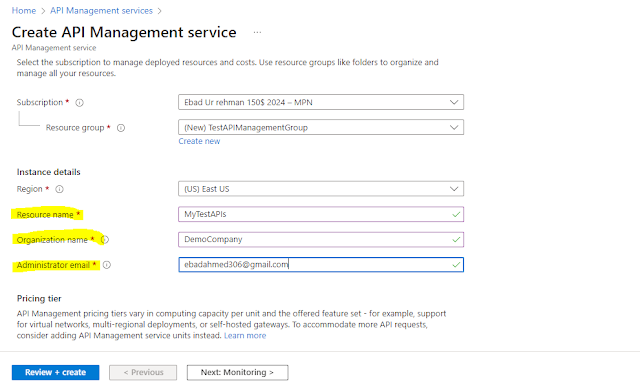Open the Learn more pricing link

245,336
